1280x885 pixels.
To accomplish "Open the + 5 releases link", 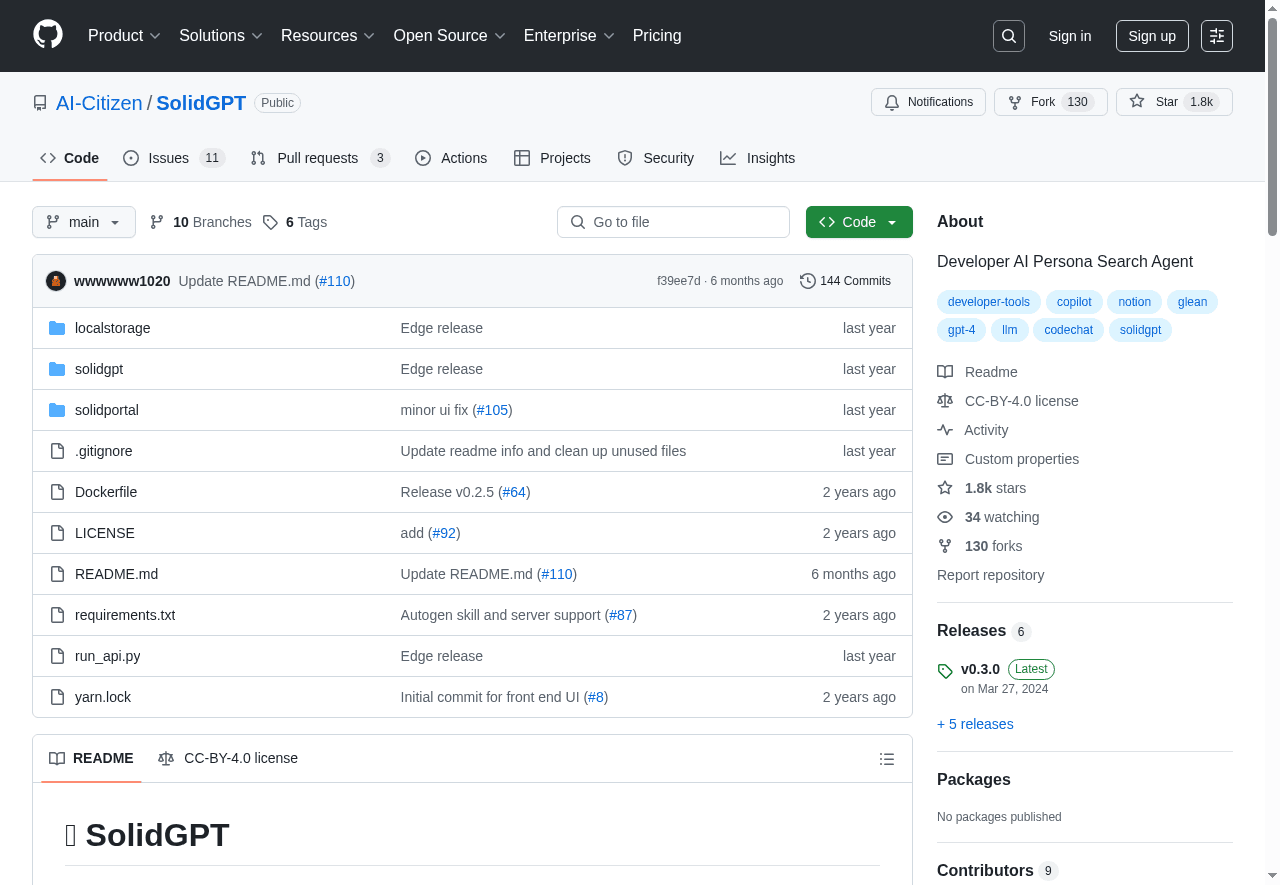I will [x=975, y=724].
